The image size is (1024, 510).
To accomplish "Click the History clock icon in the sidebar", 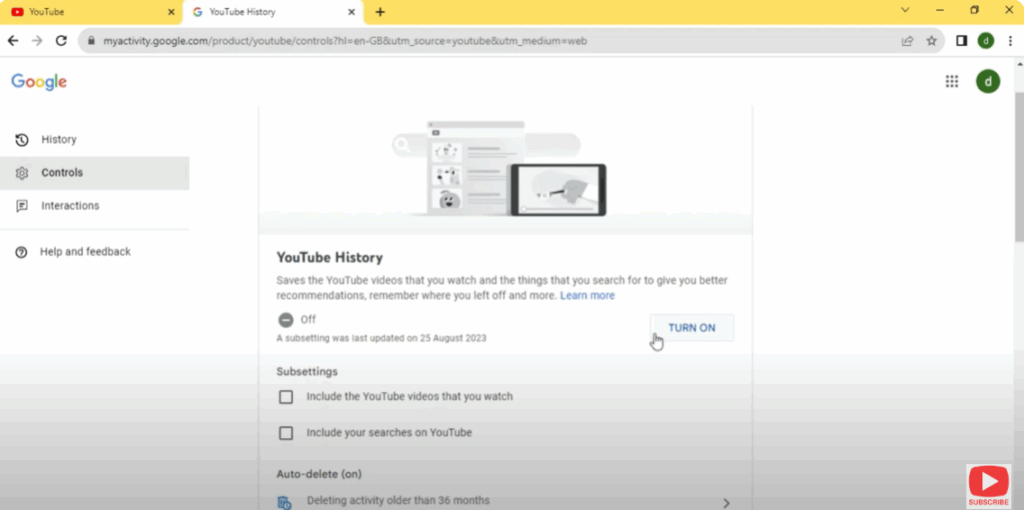I will (22, 140).
